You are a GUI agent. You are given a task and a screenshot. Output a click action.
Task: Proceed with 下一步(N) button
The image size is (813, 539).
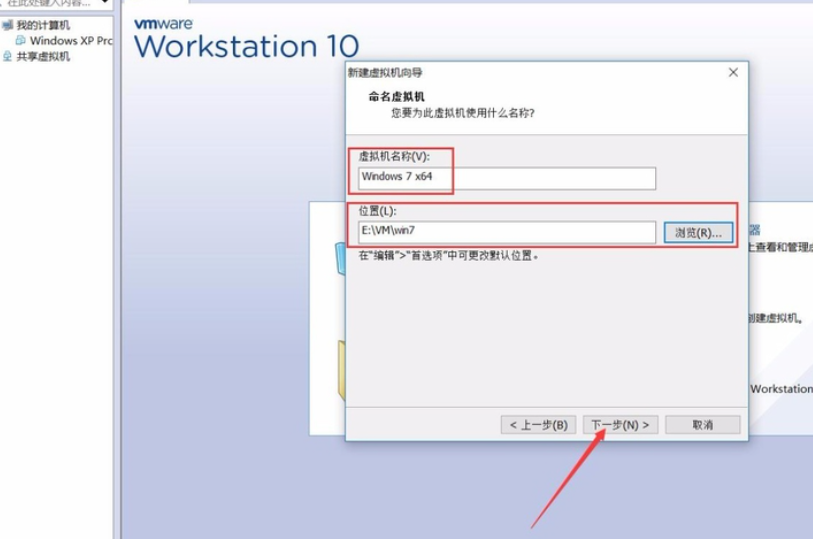point(620,425)
